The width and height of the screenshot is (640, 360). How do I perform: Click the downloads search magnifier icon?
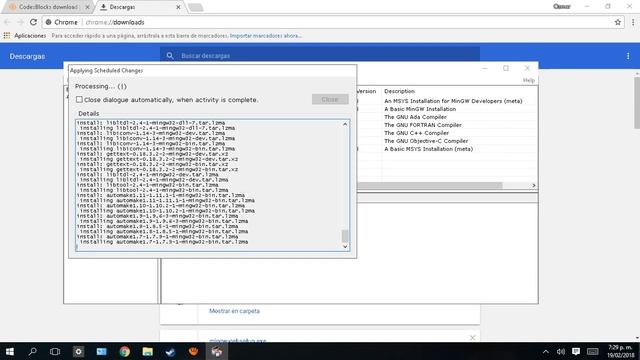point(170,56)
